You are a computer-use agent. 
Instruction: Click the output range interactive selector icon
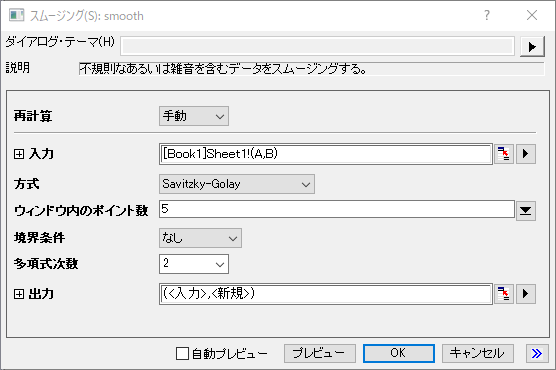tap(504, 294)
